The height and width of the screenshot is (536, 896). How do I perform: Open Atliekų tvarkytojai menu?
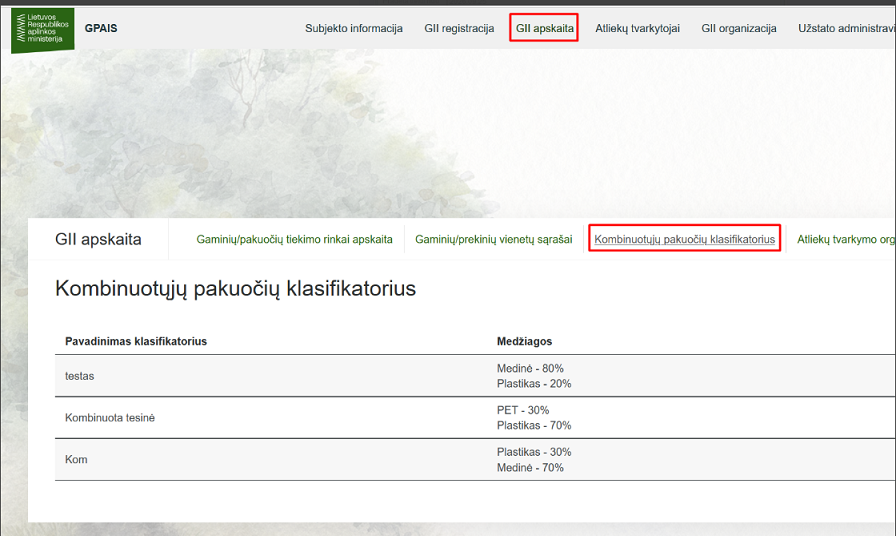pos(637,29)
